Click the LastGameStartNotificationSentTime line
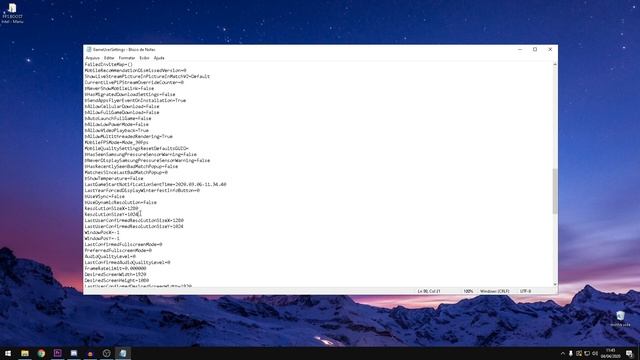Image resolution: width=640 pixels, height=360 pixels. 155,184
